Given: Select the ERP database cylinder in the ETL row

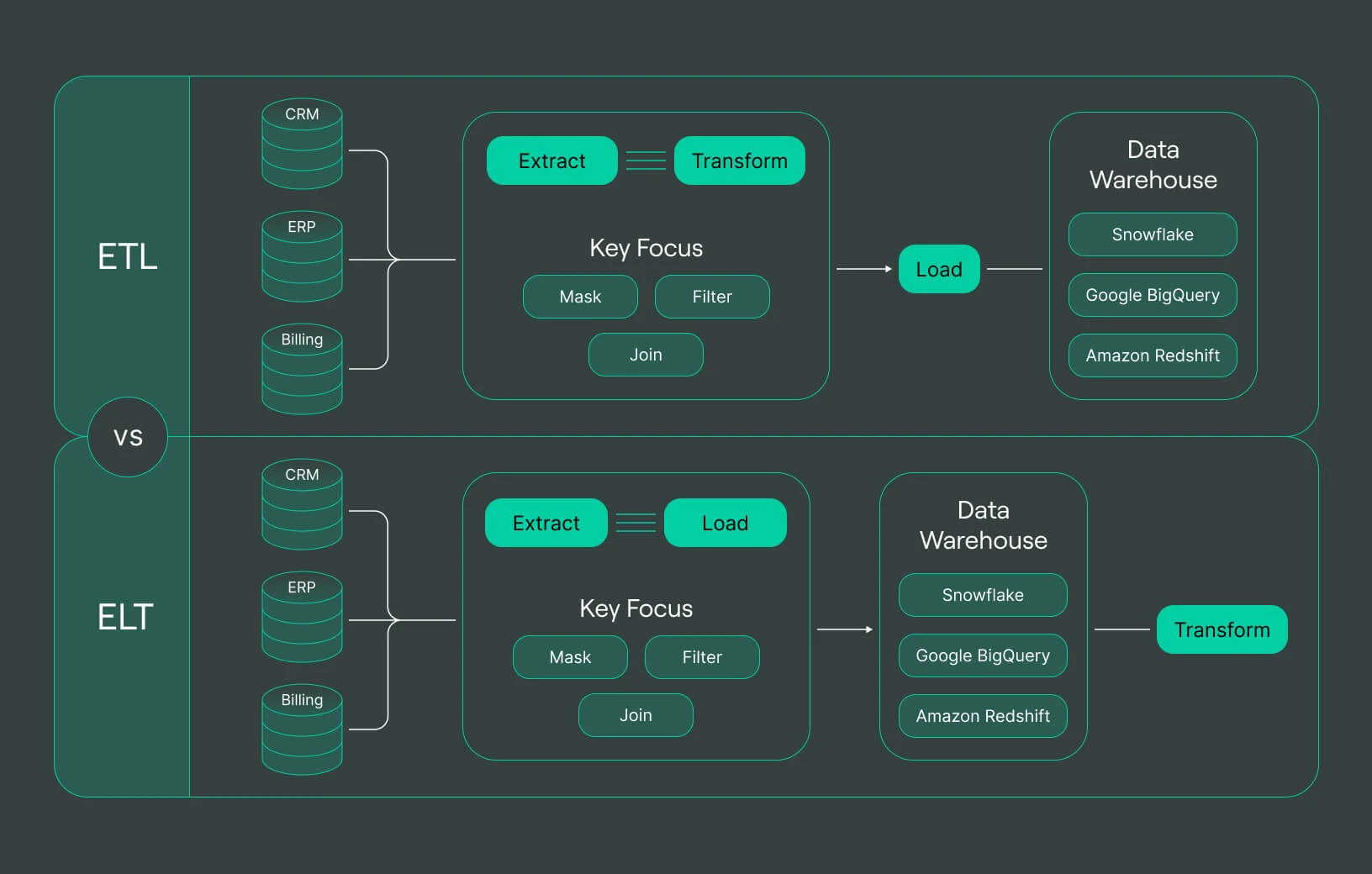Looking at the screenshot, I should tap(301, 256).
